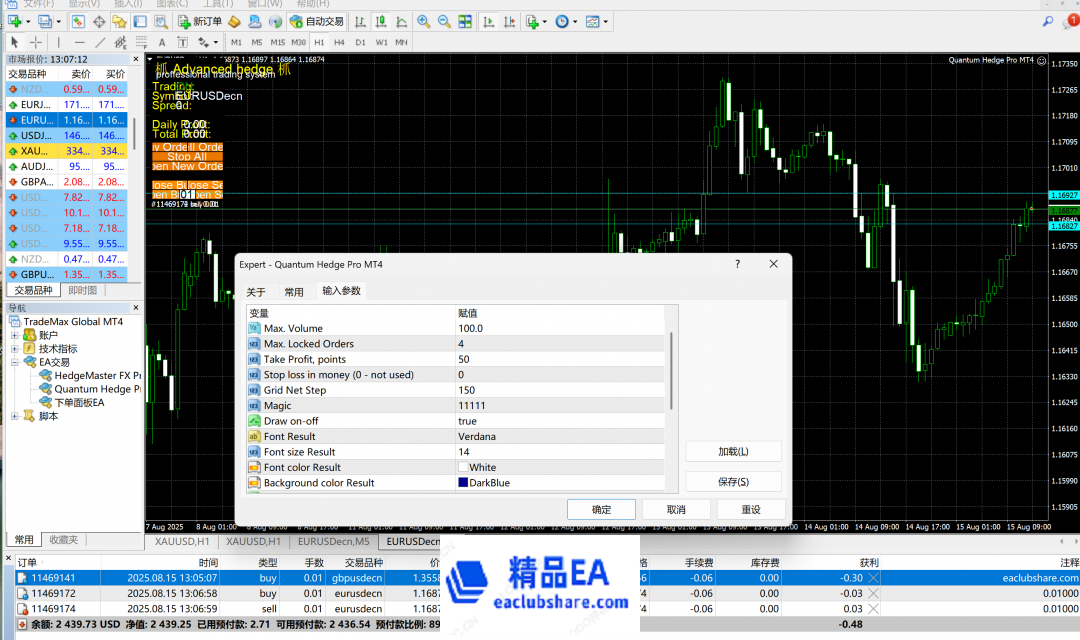Image resolution: width=1080 pixels, height=640 pixels.
Task: Click the Grid Net Step value 150
Action: tap(467, 390)
